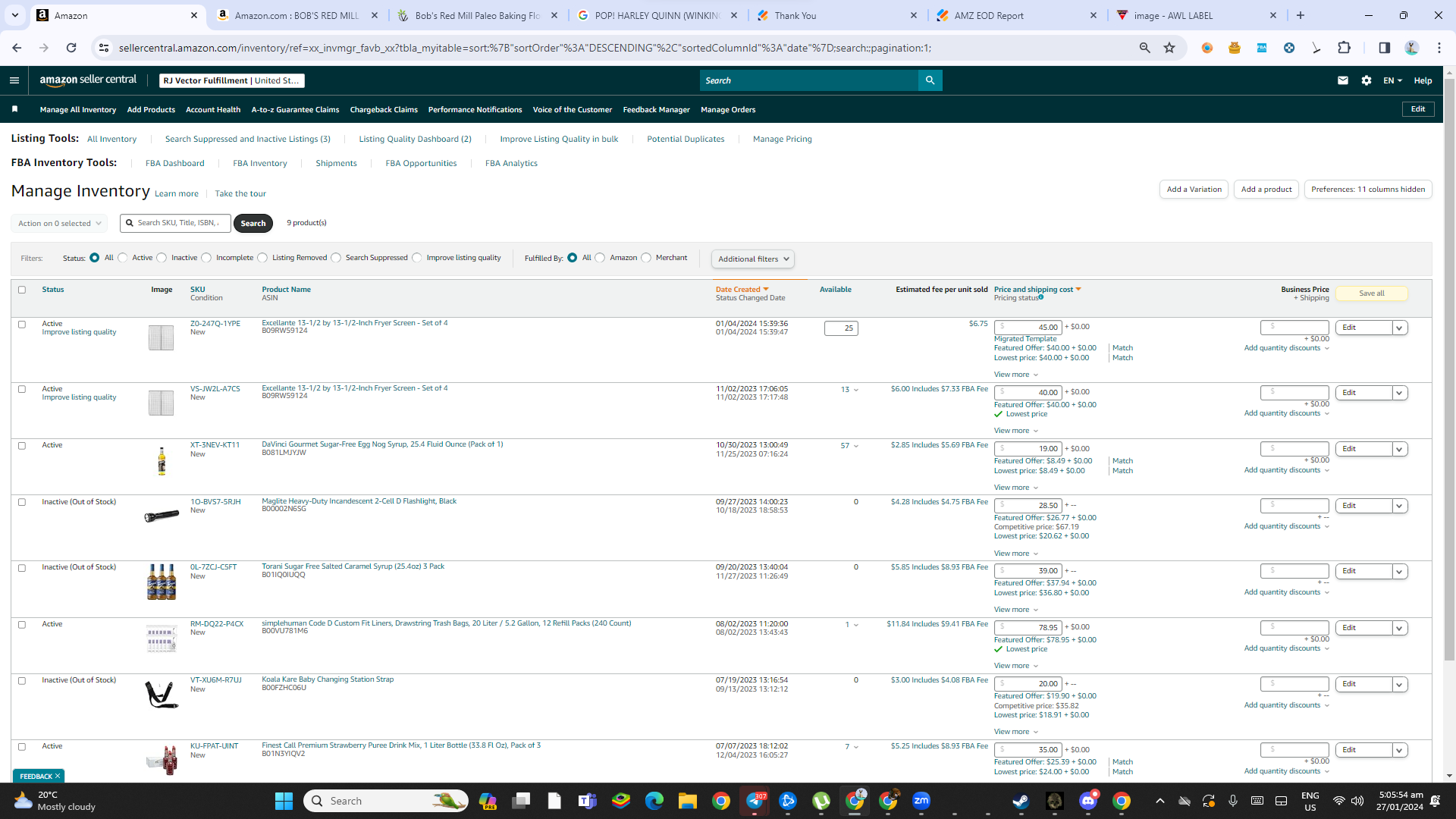Open the settings gear icon

click(1367, 80)
